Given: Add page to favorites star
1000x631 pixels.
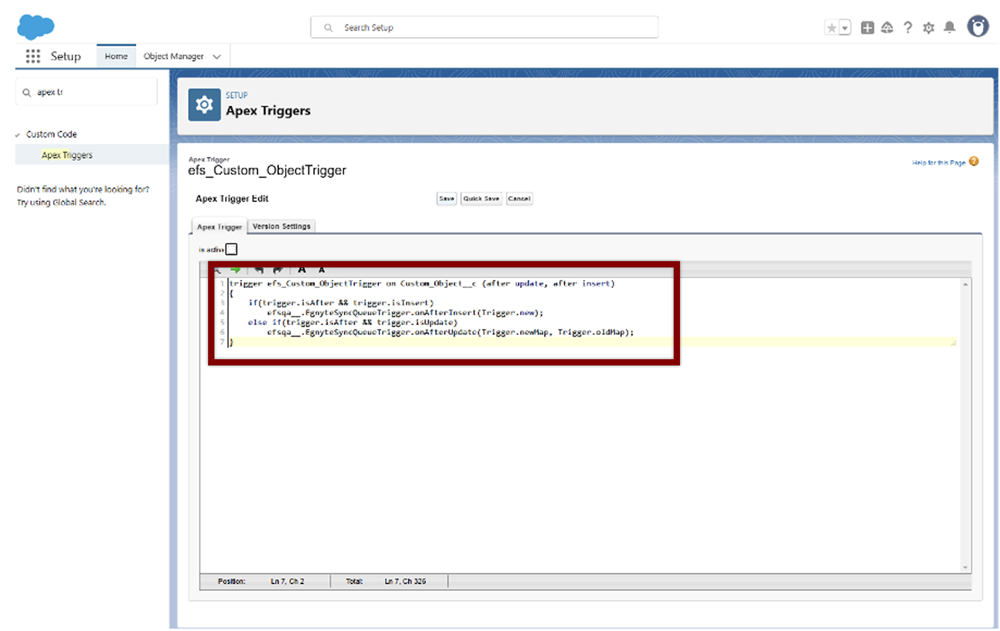Looking at the screenshot, I should [x=831, y=28].
